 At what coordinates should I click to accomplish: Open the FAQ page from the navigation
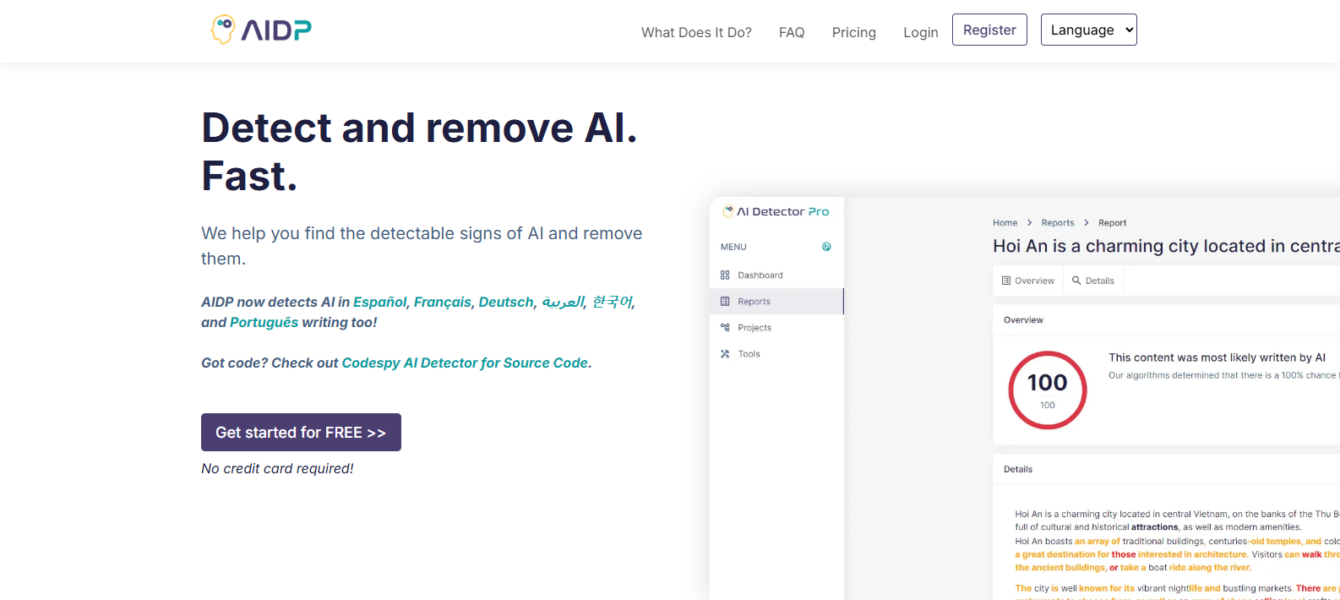[791, 32]
